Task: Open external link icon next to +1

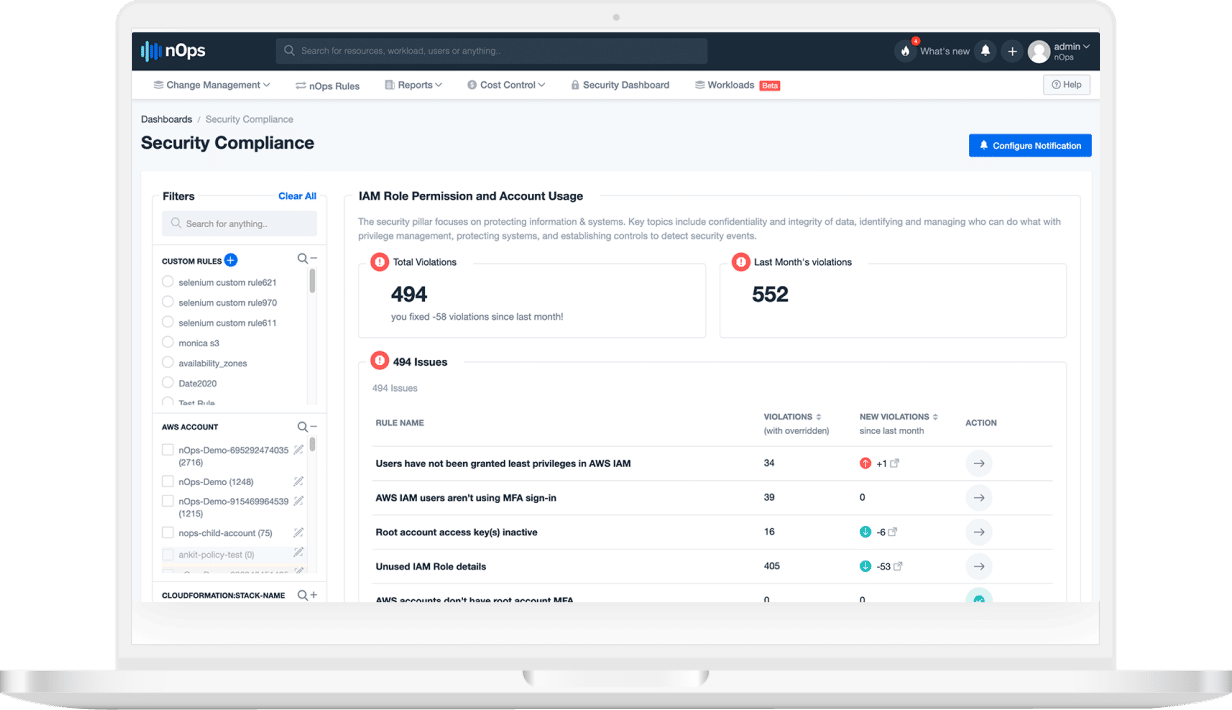Action: point(894,463)
